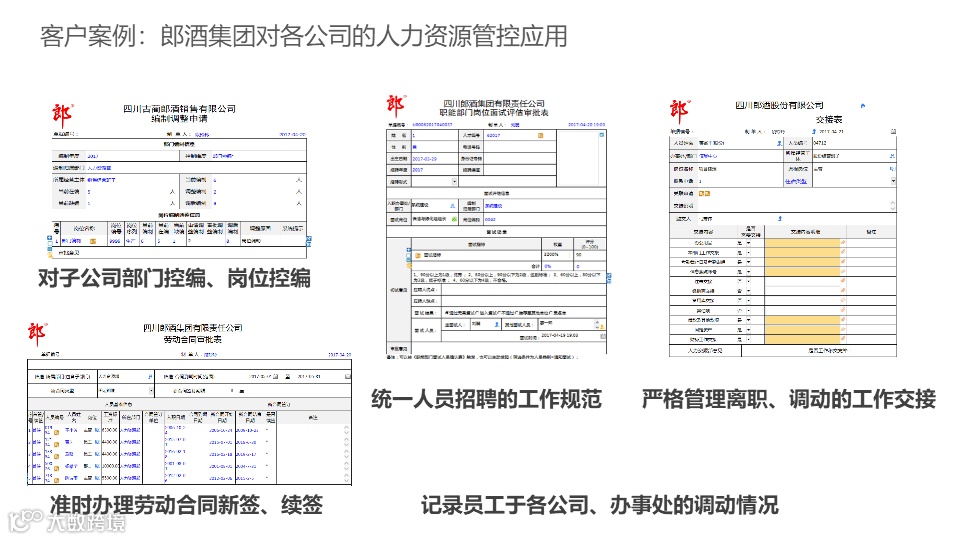
Task: Open the dropdown arrow at right of 交接表 link row
Action: pos(893,181)
